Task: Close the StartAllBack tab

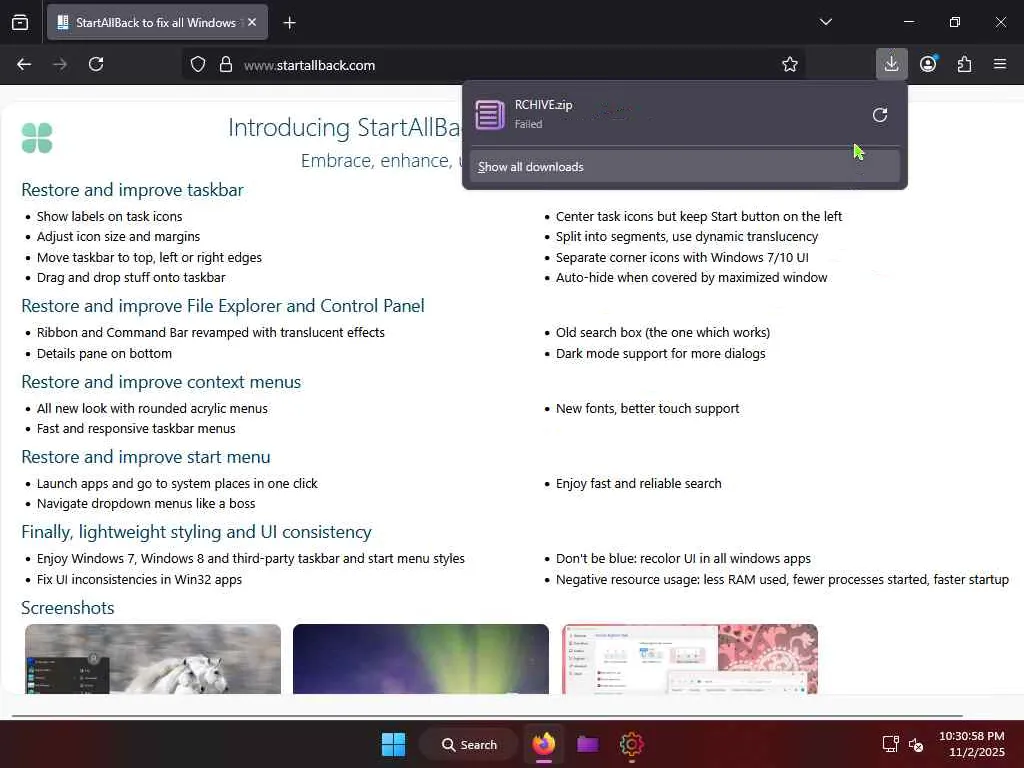Action: pyautogui.click(x=252, y=22)
